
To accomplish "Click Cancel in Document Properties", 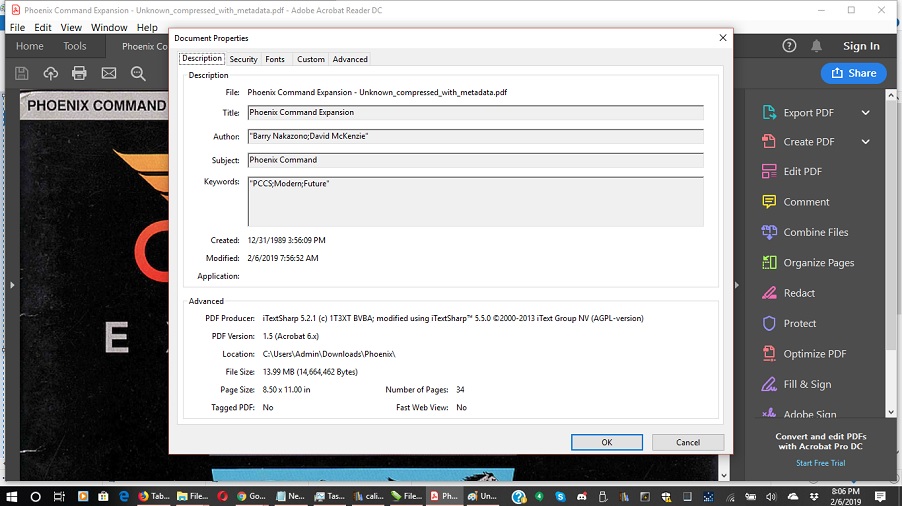I will coord(688,442).
